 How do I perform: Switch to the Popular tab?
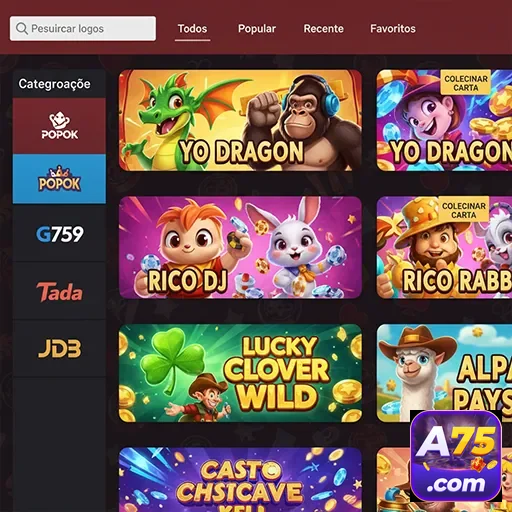(x=257, y=29)
